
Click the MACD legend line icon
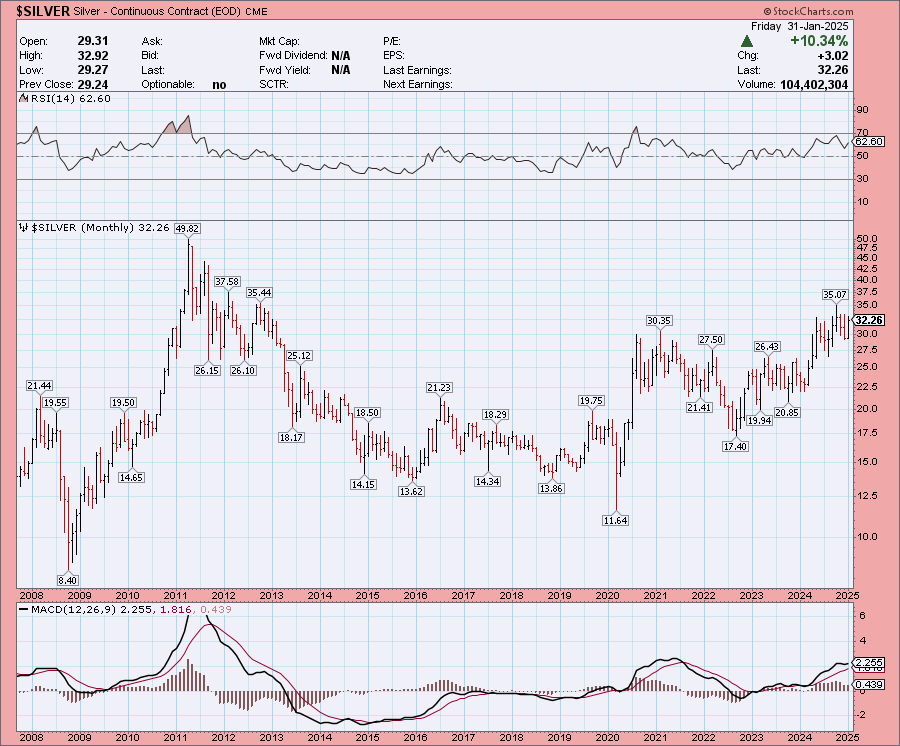[x=24, y=609]
